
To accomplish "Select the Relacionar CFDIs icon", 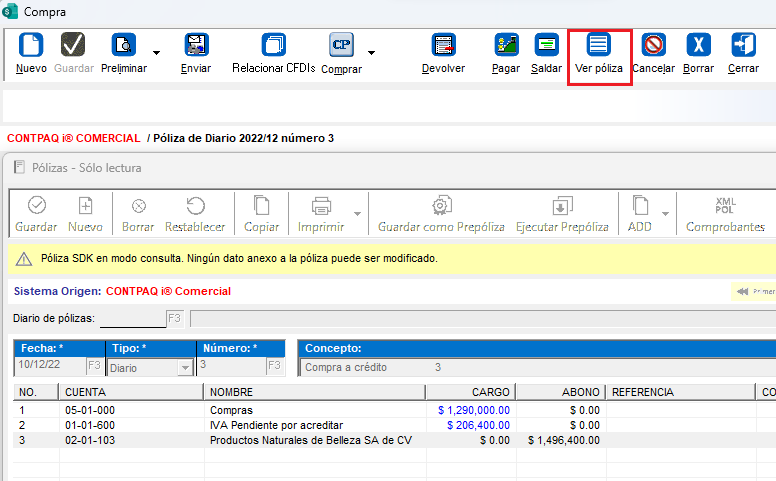I will [x=273, y=46].
